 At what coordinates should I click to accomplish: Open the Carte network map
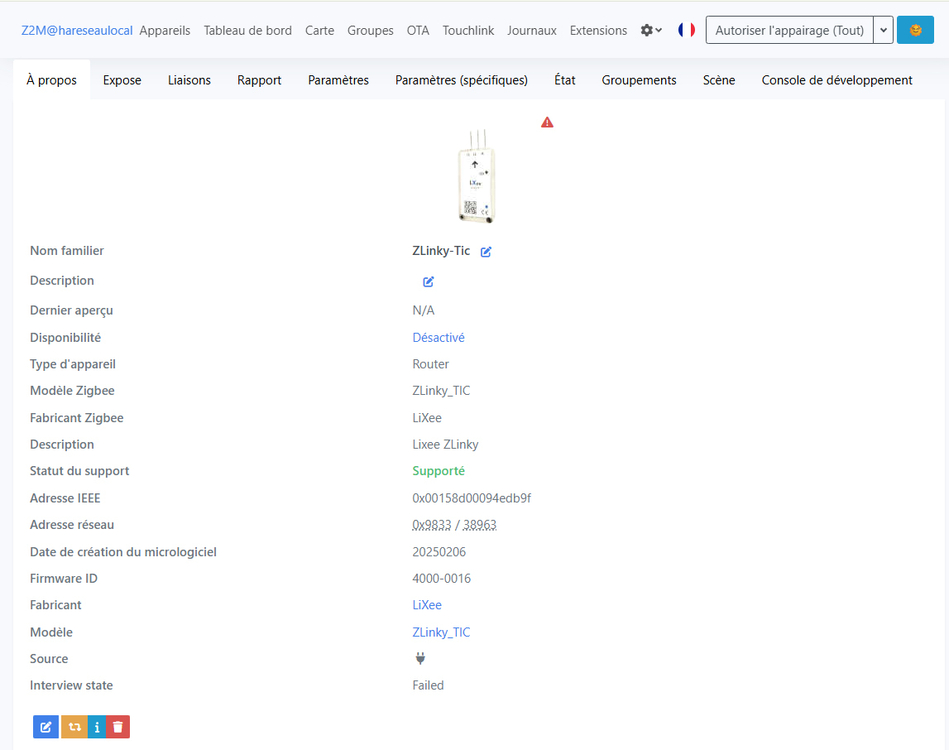[x=320, y=30]
